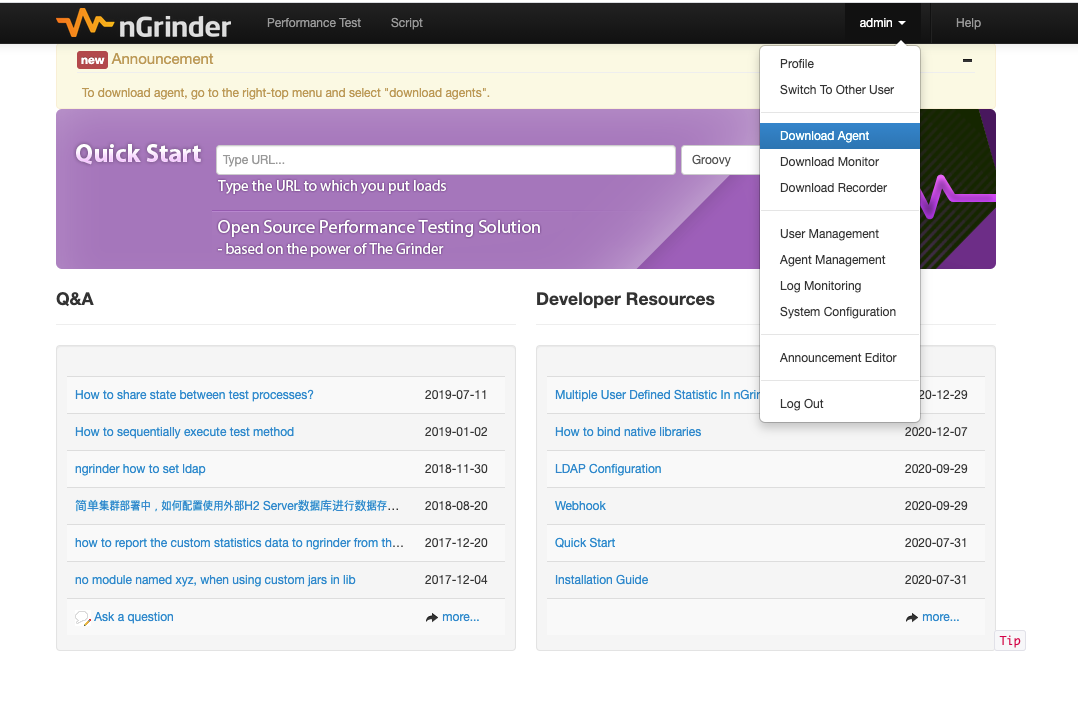
Task: Click the date 2020-12-07
Action: tap(936, 432)
